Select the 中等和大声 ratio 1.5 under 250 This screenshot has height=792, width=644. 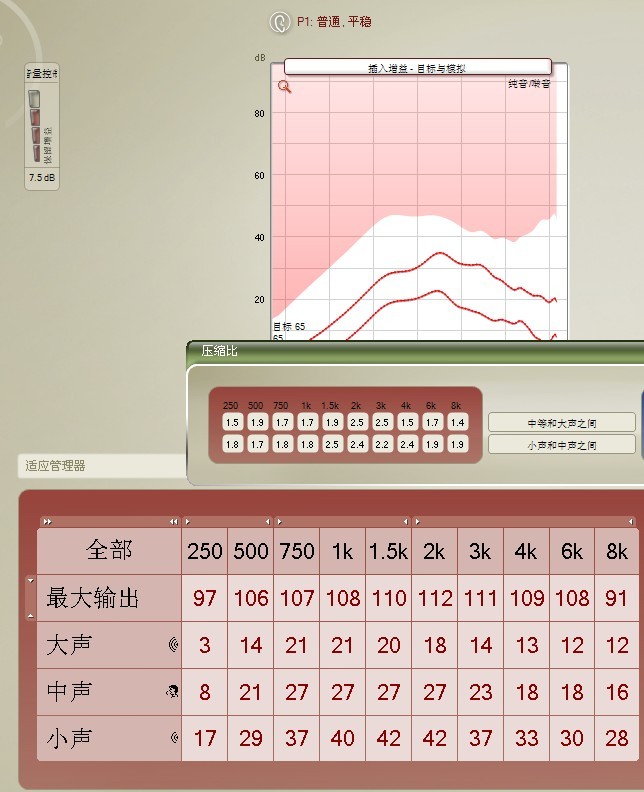click(232, 422)
